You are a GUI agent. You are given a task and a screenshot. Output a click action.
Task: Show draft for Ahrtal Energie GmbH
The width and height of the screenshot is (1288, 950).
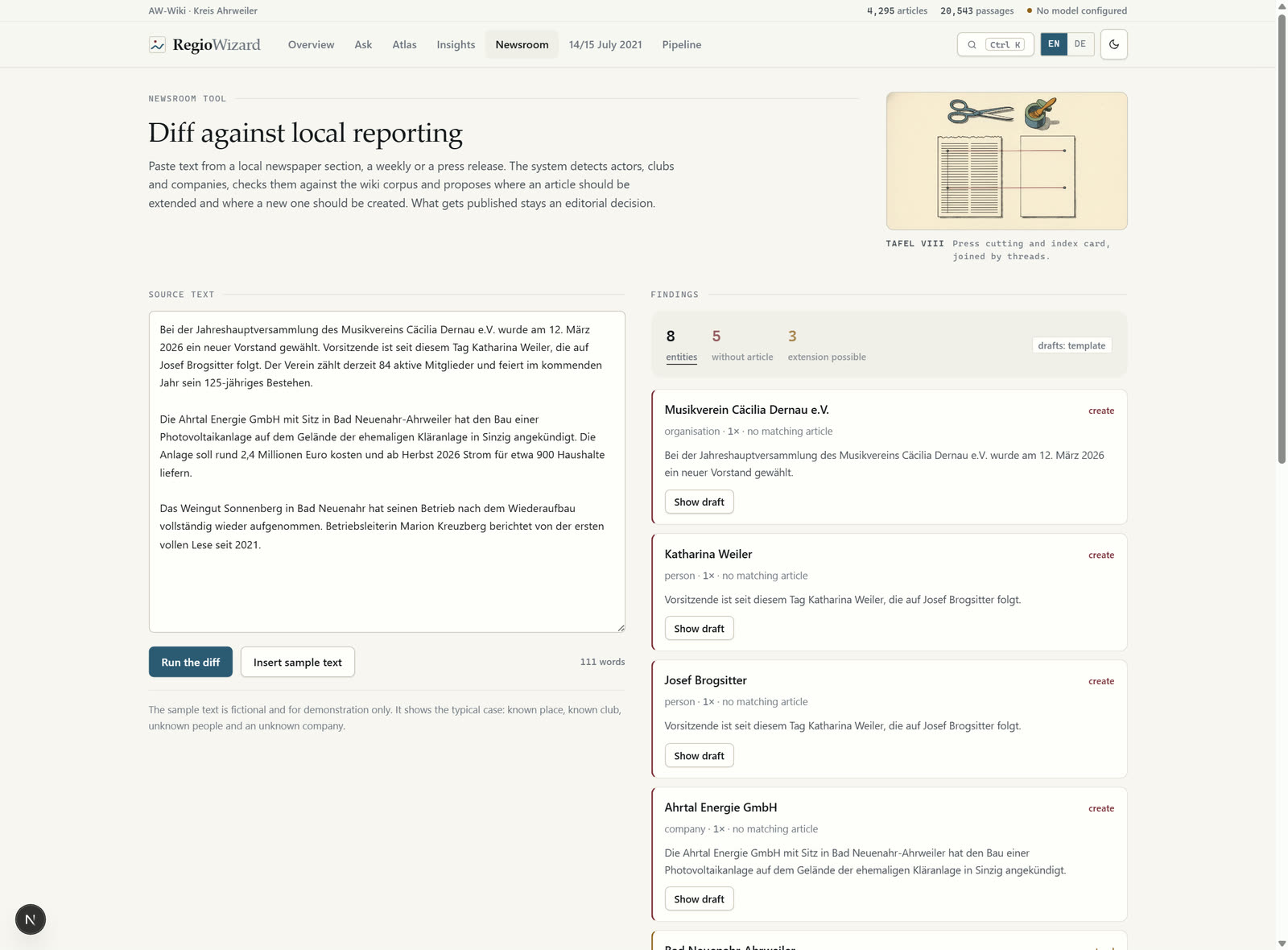(699, 898)
